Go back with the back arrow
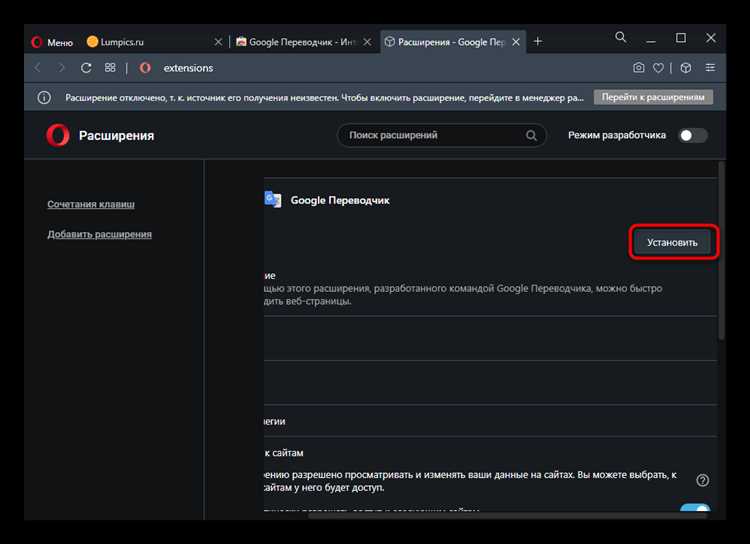The width and height of the screenshot is (750, 544). (x=38, y=68)
